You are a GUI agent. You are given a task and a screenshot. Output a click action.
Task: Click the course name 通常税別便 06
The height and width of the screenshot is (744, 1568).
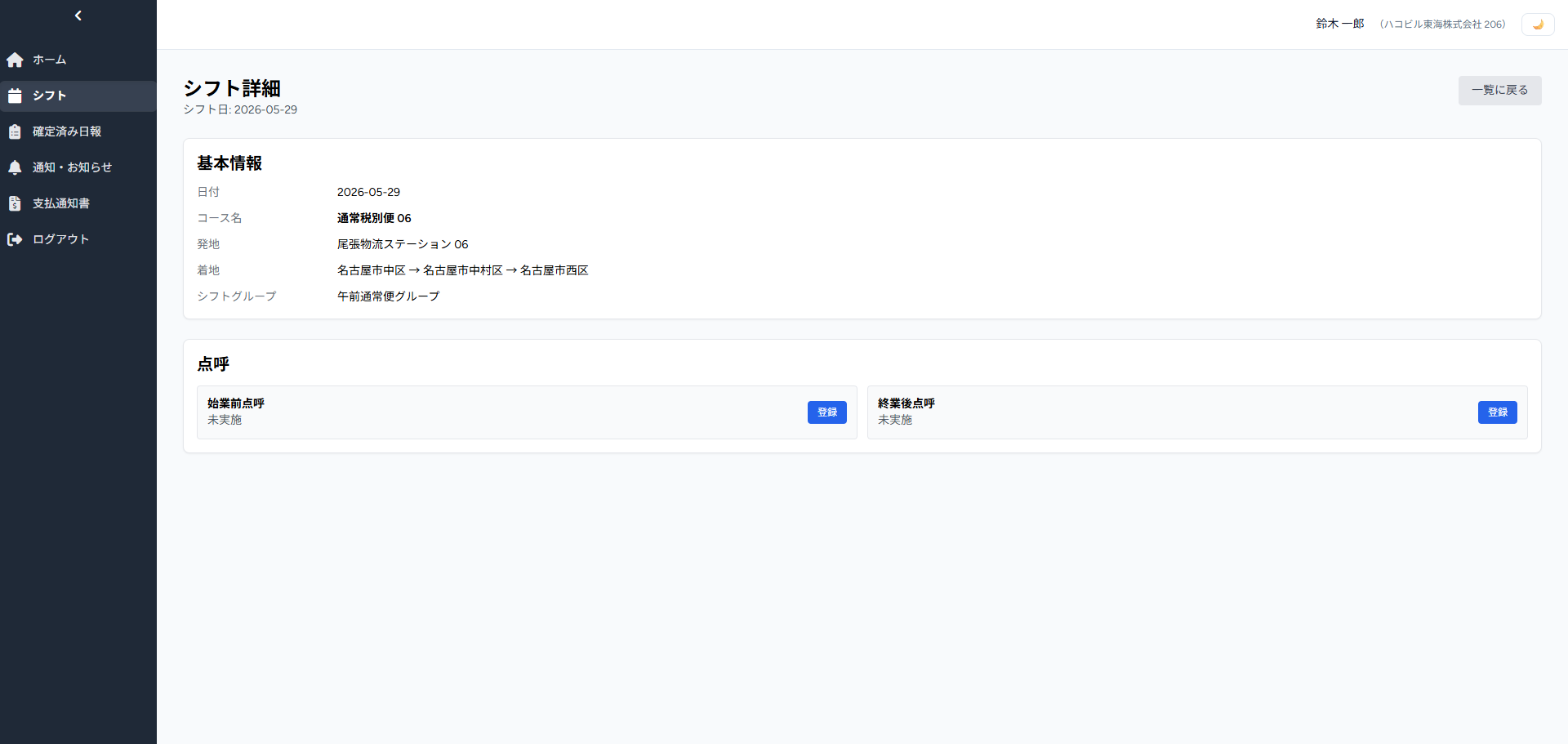(374, 218)
